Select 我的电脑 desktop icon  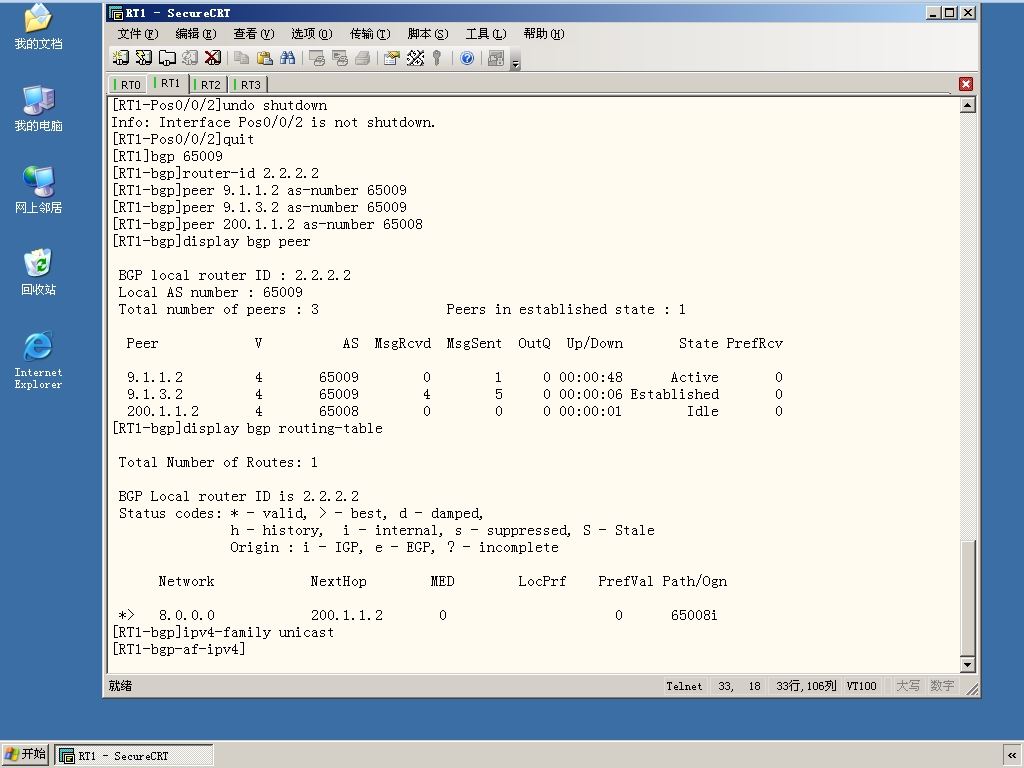pyautogui.click(x=38, y=108)
